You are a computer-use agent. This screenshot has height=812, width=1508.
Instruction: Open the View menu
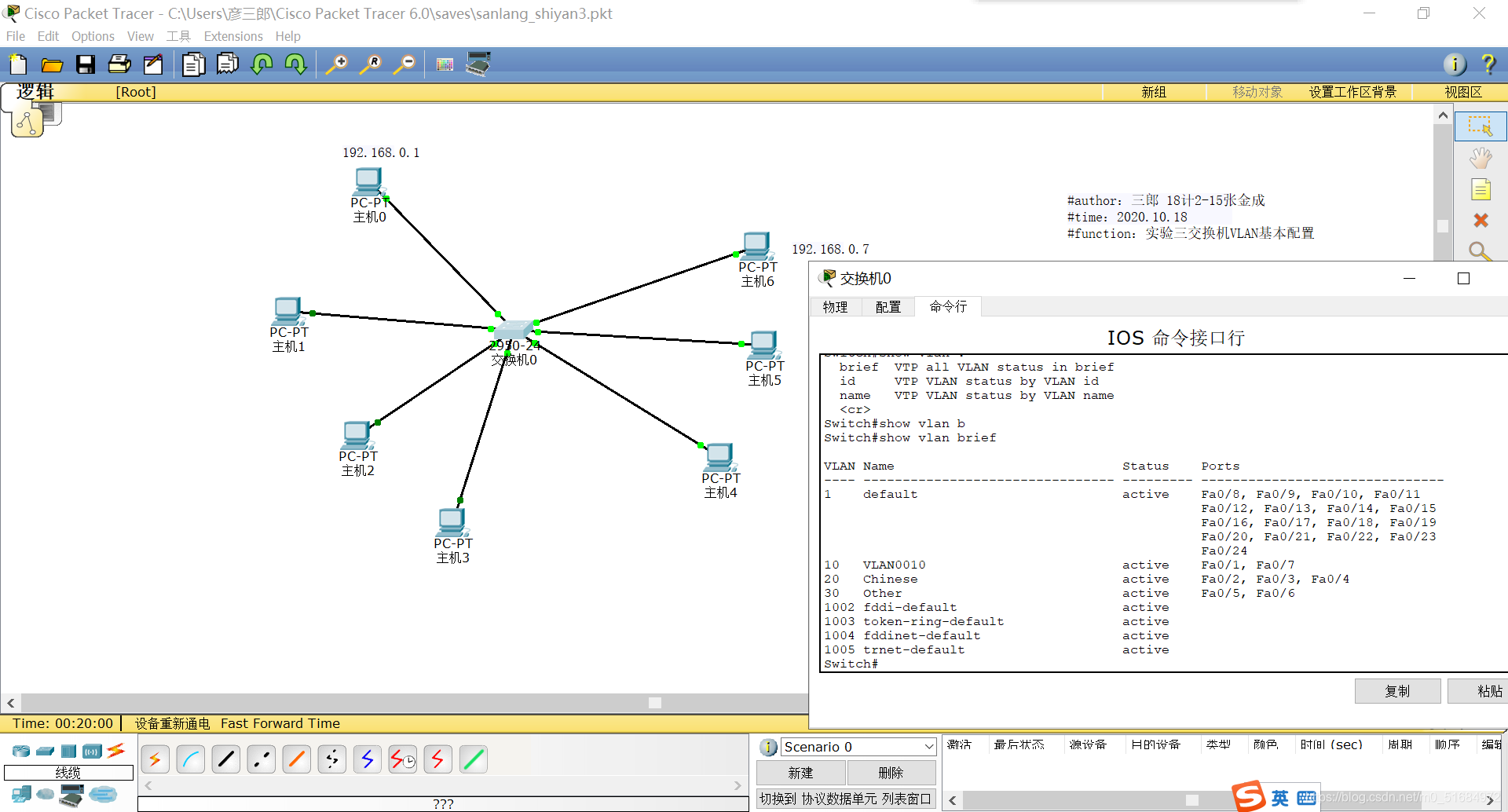141,36
